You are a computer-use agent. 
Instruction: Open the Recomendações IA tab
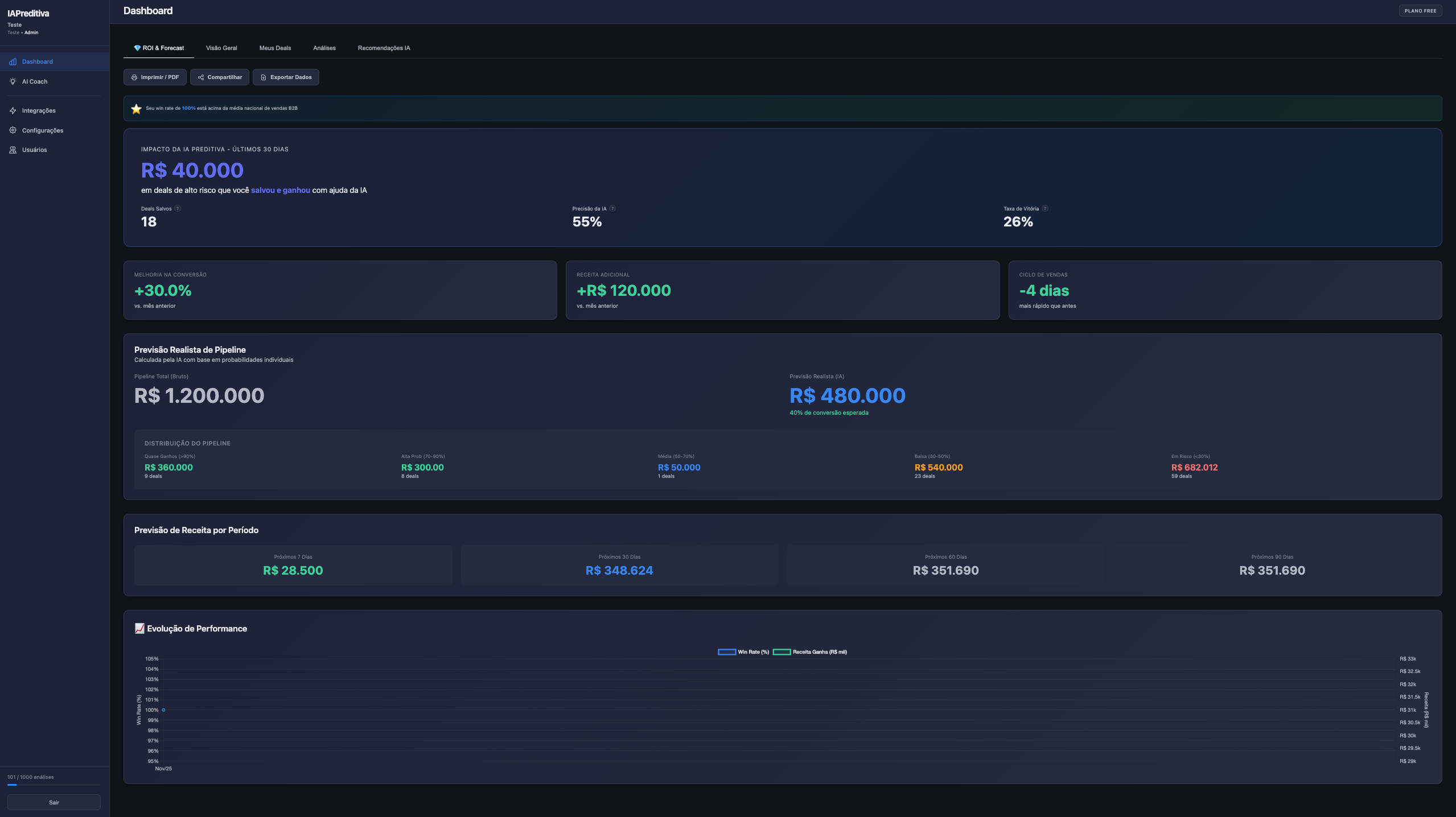pos(384,48)
